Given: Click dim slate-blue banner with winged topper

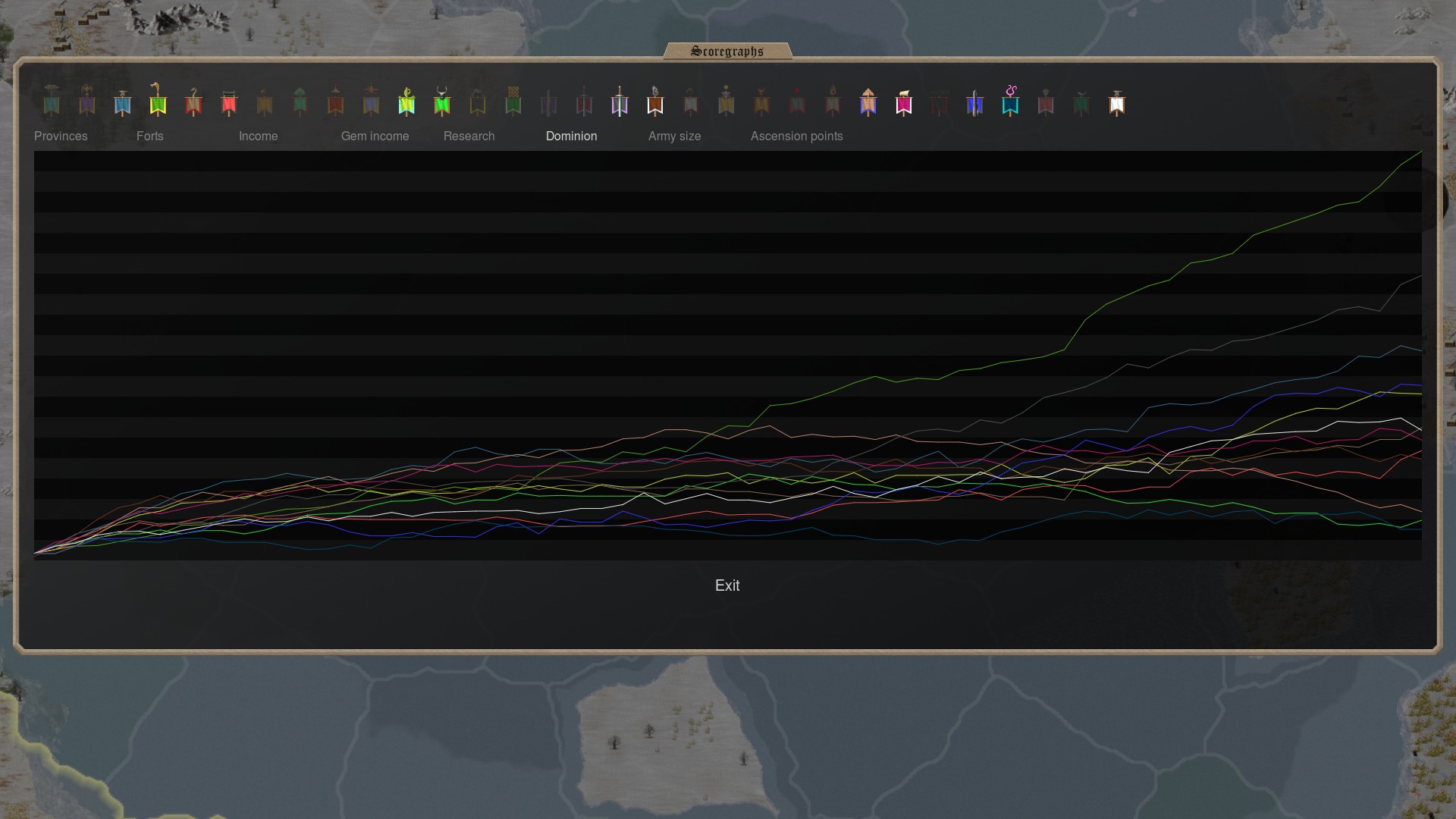Looking at the screenshot, I should pos(371,100).
